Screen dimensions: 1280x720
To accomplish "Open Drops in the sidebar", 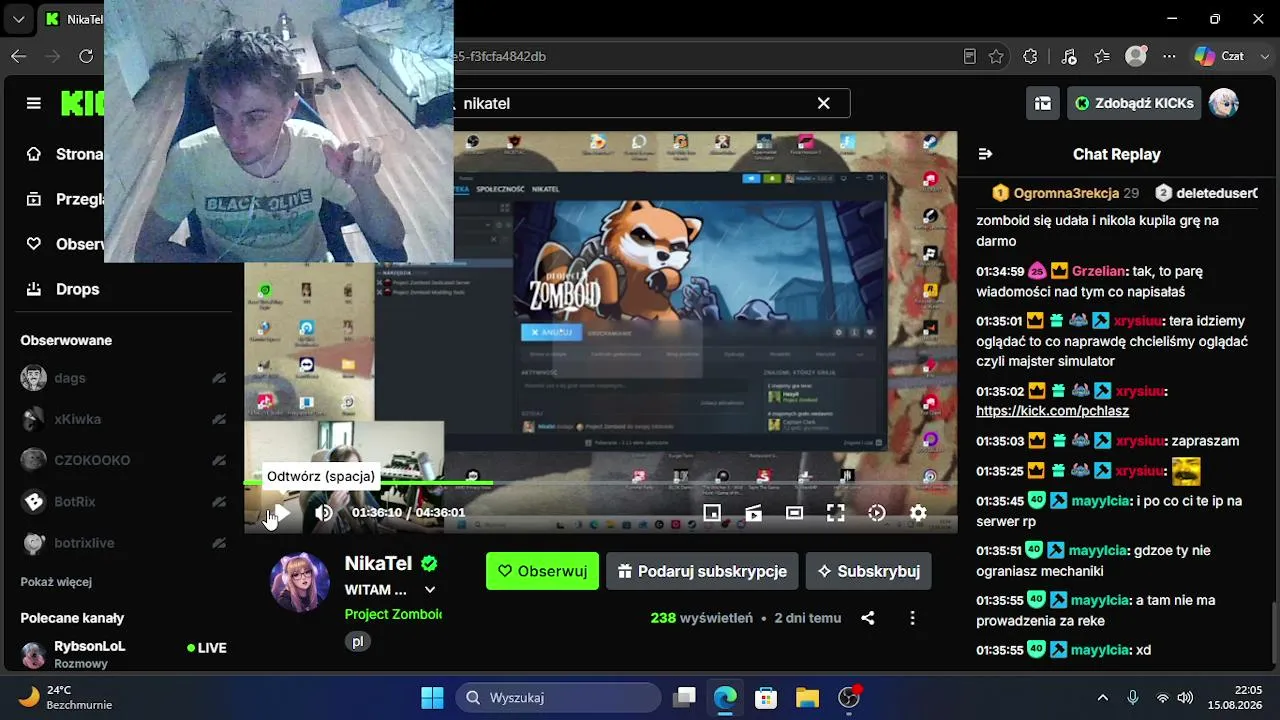I will coord(64,289).
